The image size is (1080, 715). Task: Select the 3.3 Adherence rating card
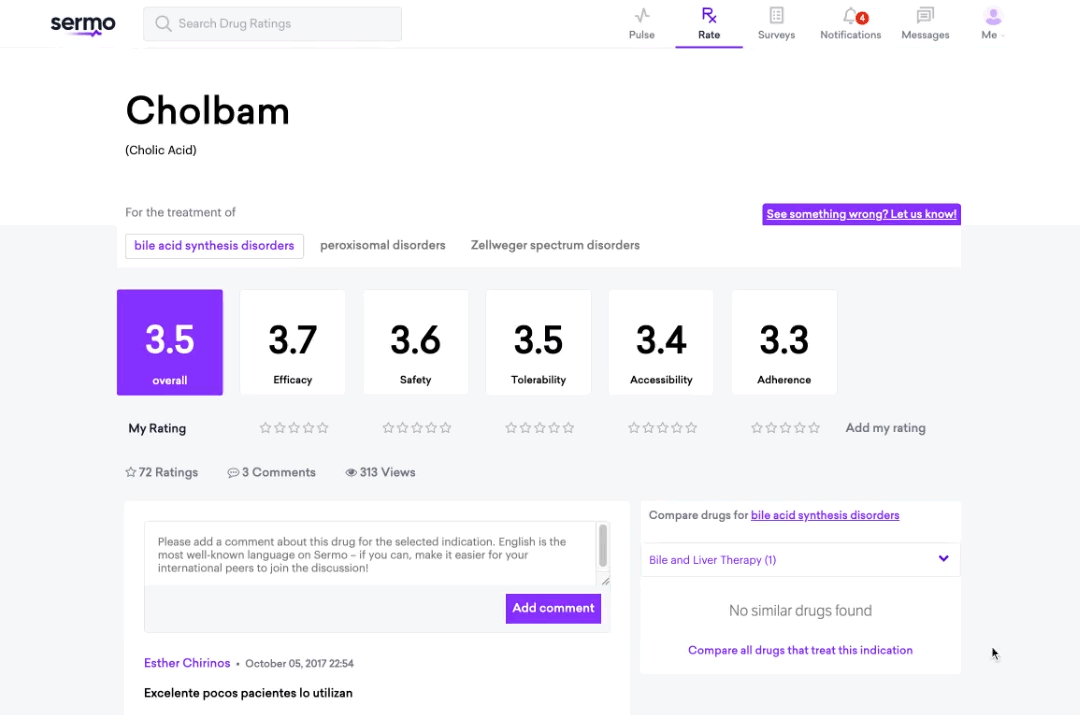(784, 342)
